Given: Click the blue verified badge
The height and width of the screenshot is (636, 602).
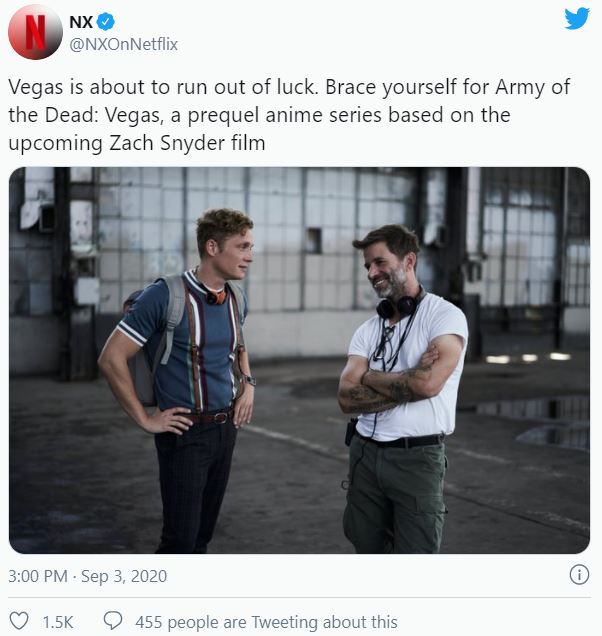Looking at the screenshot, I should pyautogui.click(x=106, y=21).
